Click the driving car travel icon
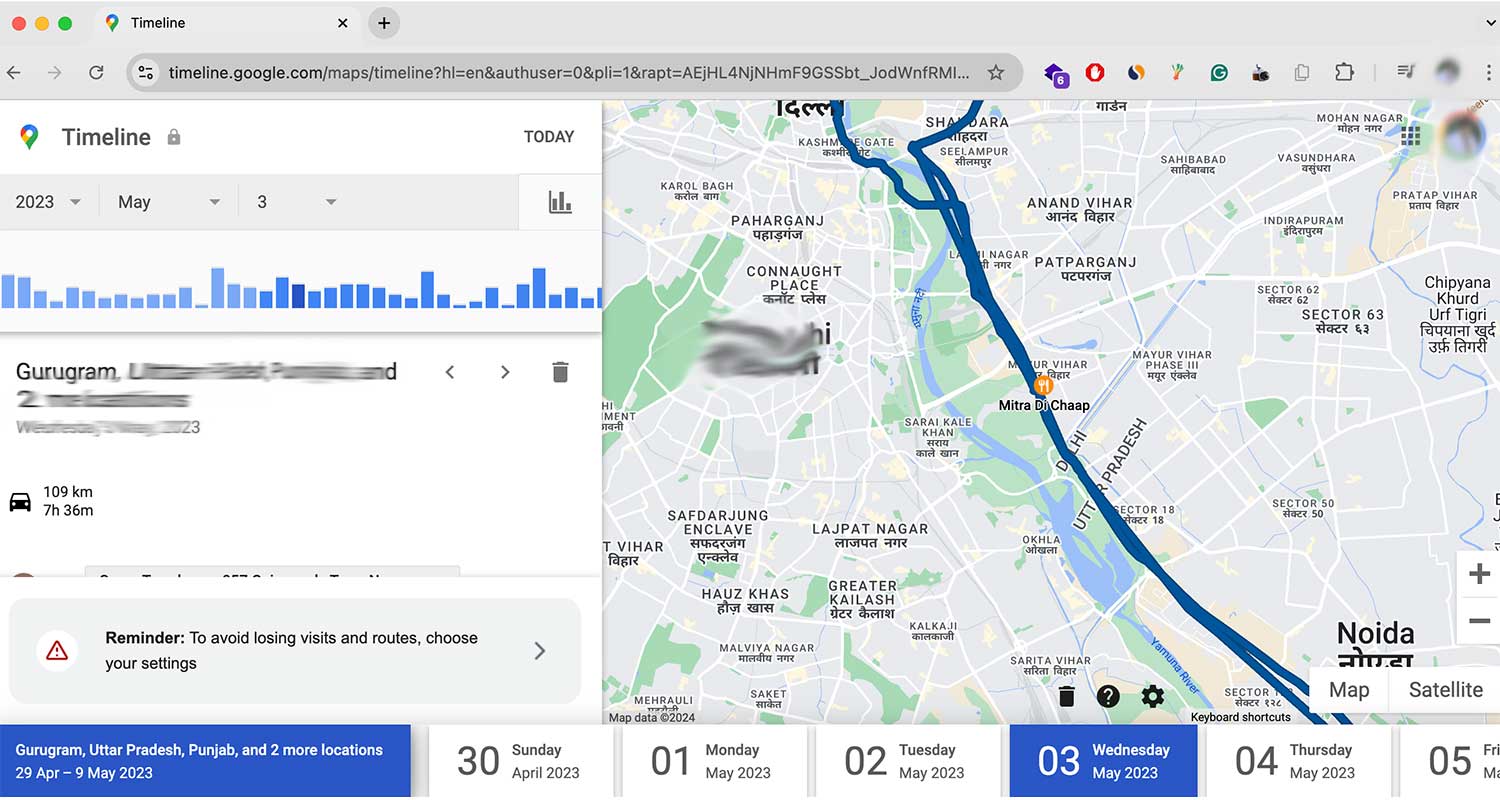Viewport: 1500px width, 800px height. click(x=18, y=500)
